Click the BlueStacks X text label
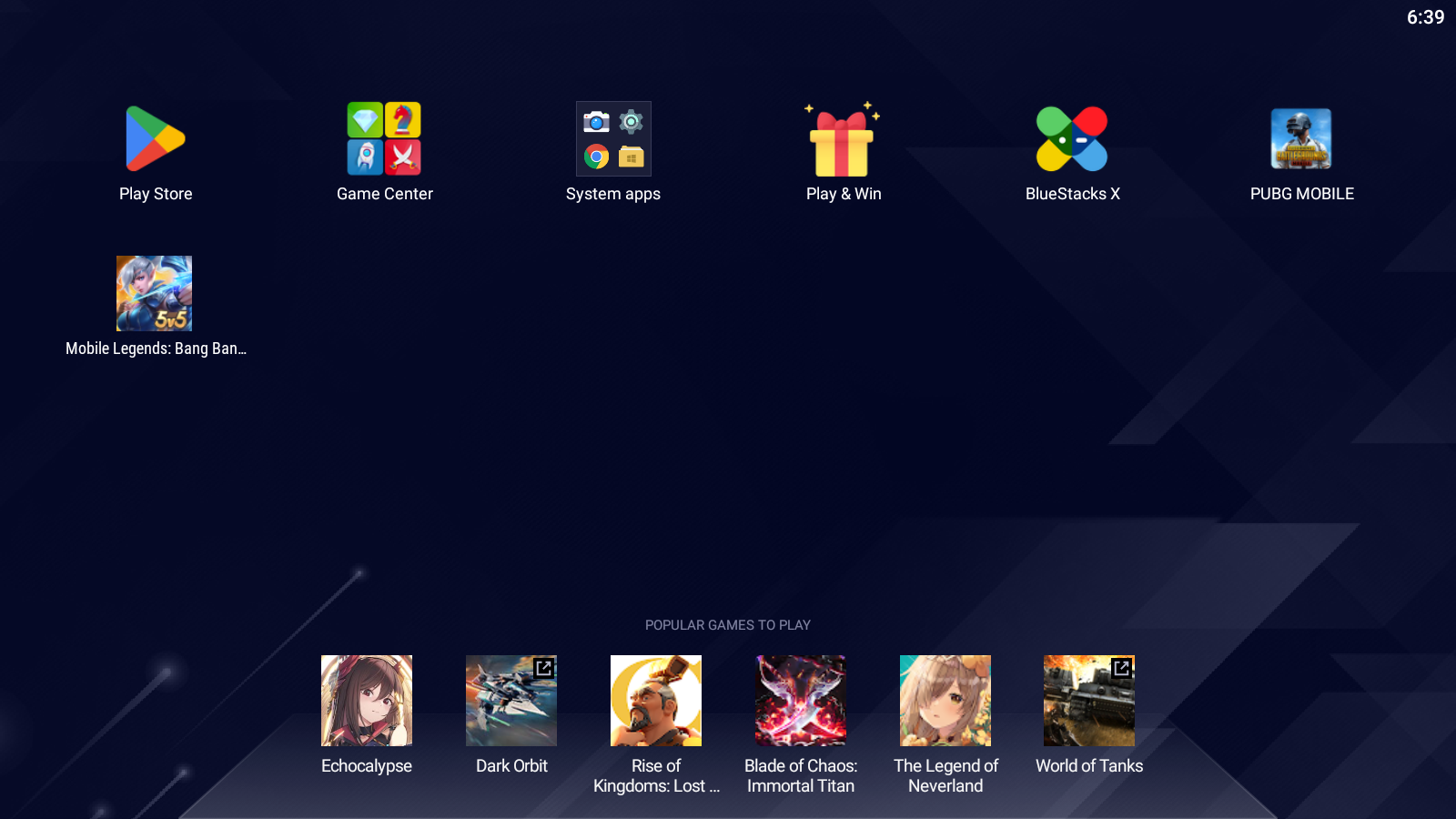 click(x=1073, y=194)
